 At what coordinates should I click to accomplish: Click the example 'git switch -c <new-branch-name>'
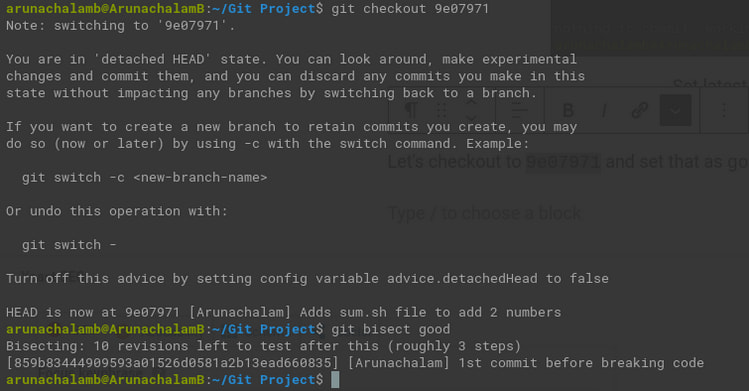click(144, 177)
